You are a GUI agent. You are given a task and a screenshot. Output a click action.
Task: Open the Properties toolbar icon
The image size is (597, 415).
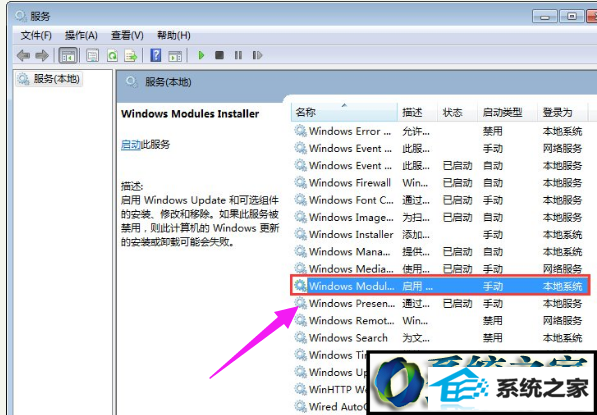pyautogui.click(x=92, y=56)
